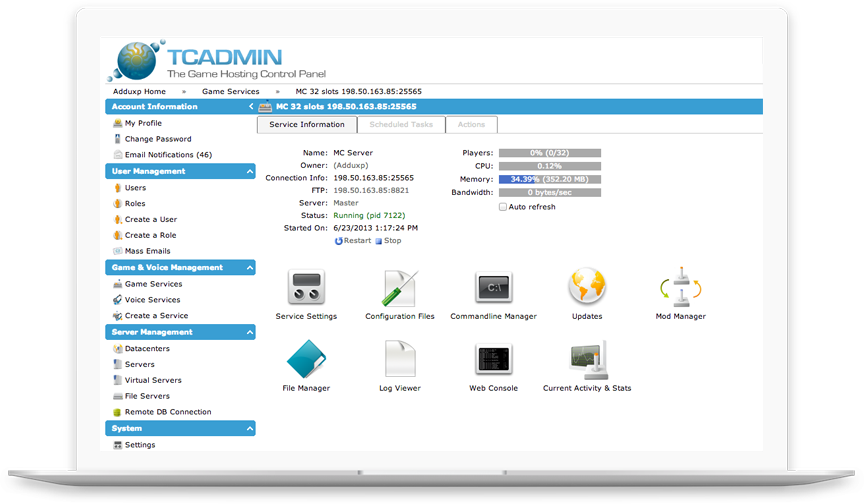Click the CPU usage bar
This screenshot has height=504, width=864.
(x=550, y=166)
